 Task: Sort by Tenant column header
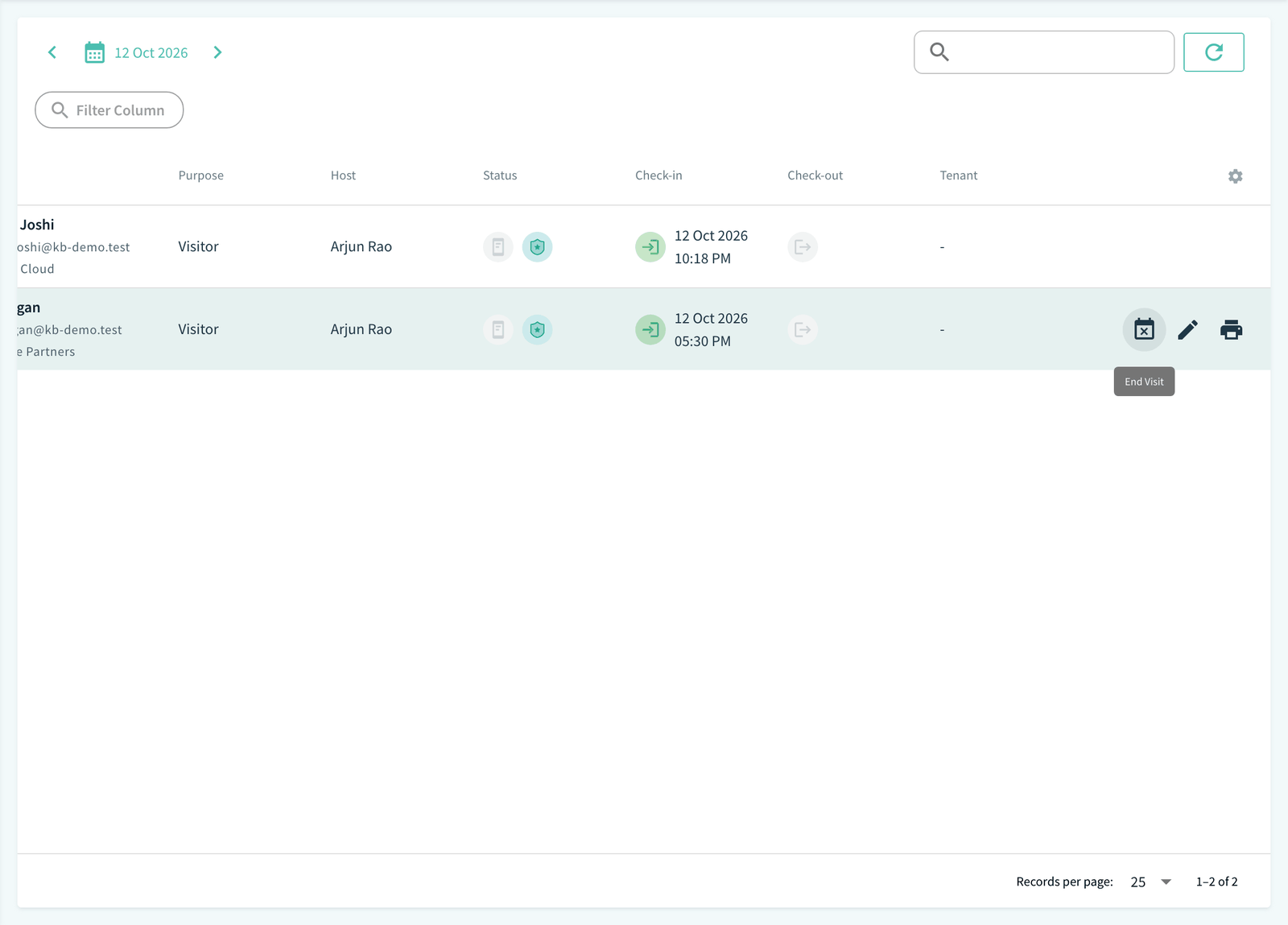pyautogui.click(x=959, y=176)
